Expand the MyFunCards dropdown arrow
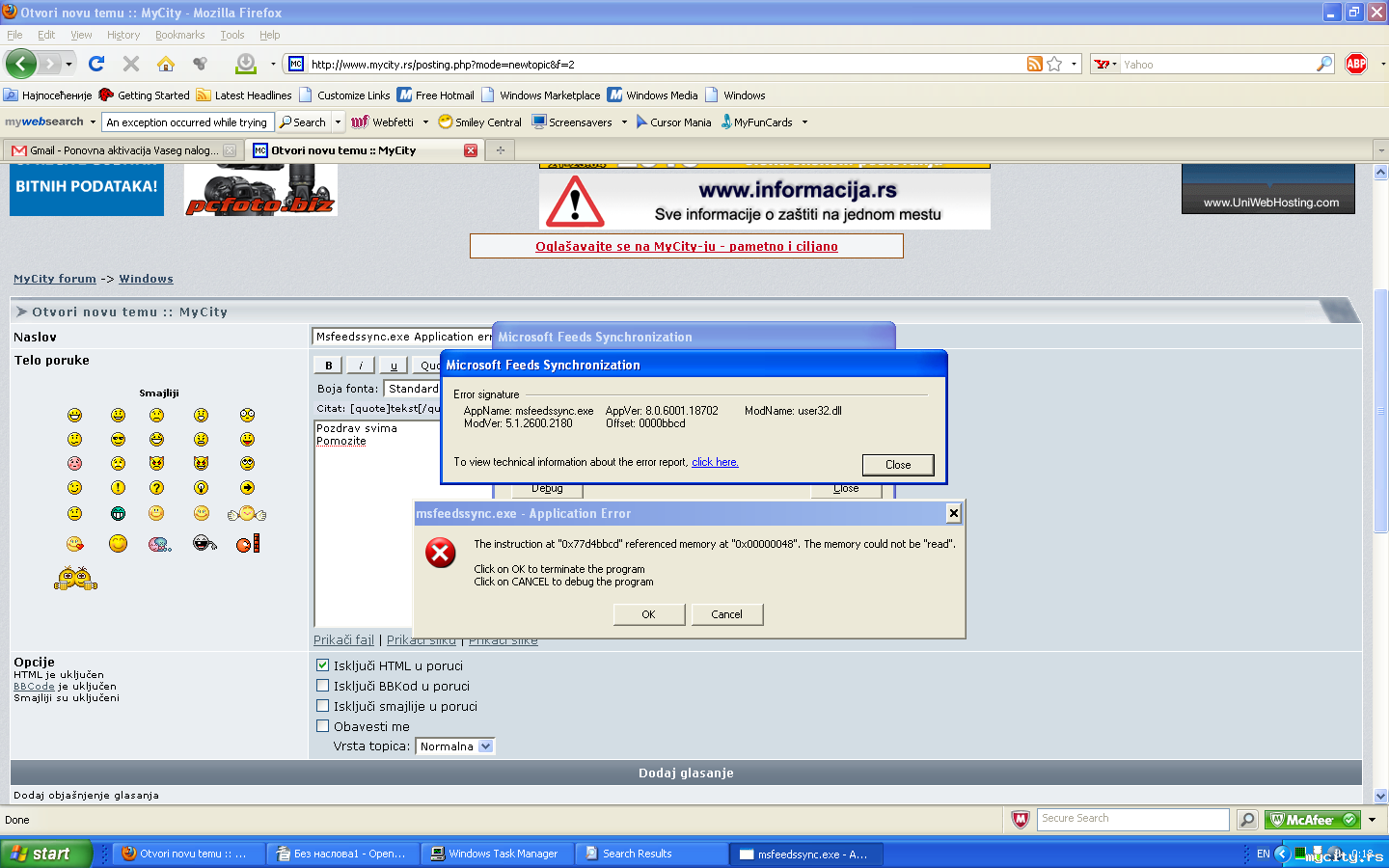Screen dimensions: 1389x868 click(804, 122)
